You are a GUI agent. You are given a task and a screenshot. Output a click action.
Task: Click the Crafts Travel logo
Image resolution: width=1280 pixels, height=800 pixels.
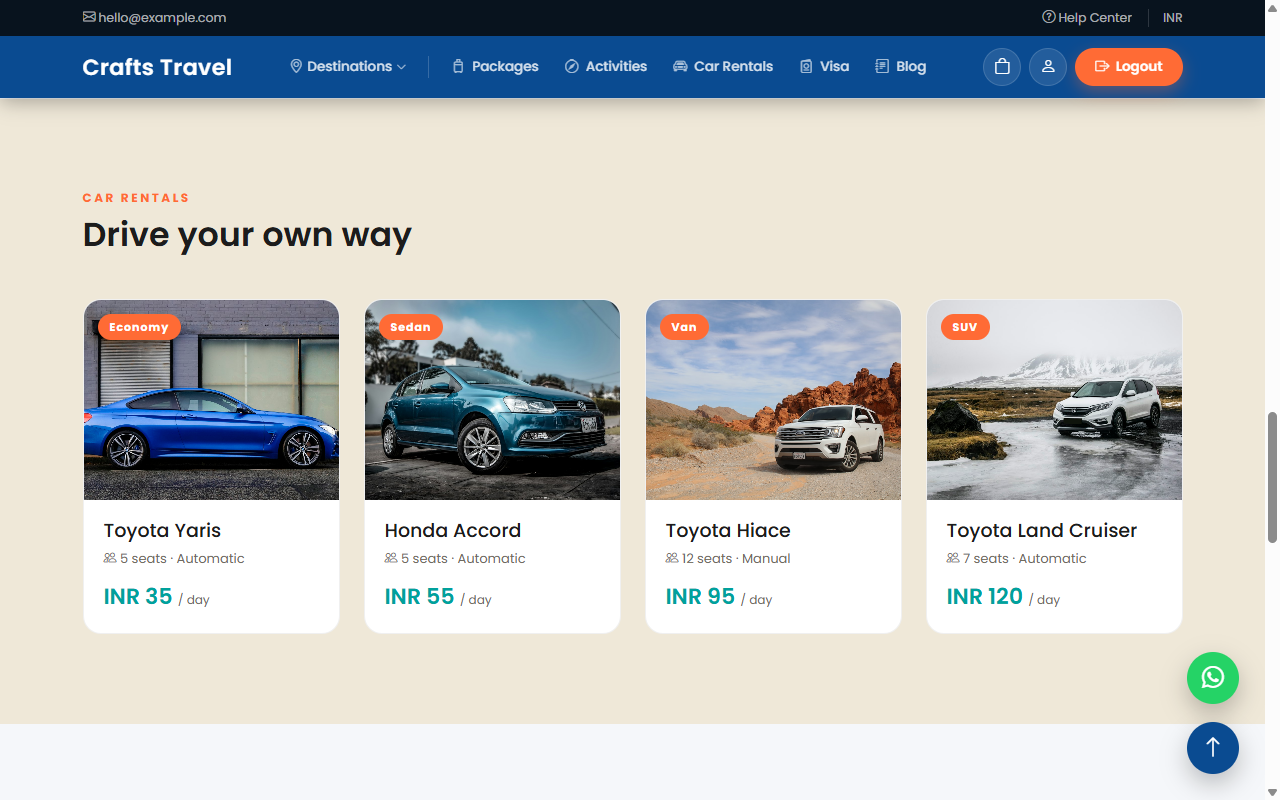[157, 67]
